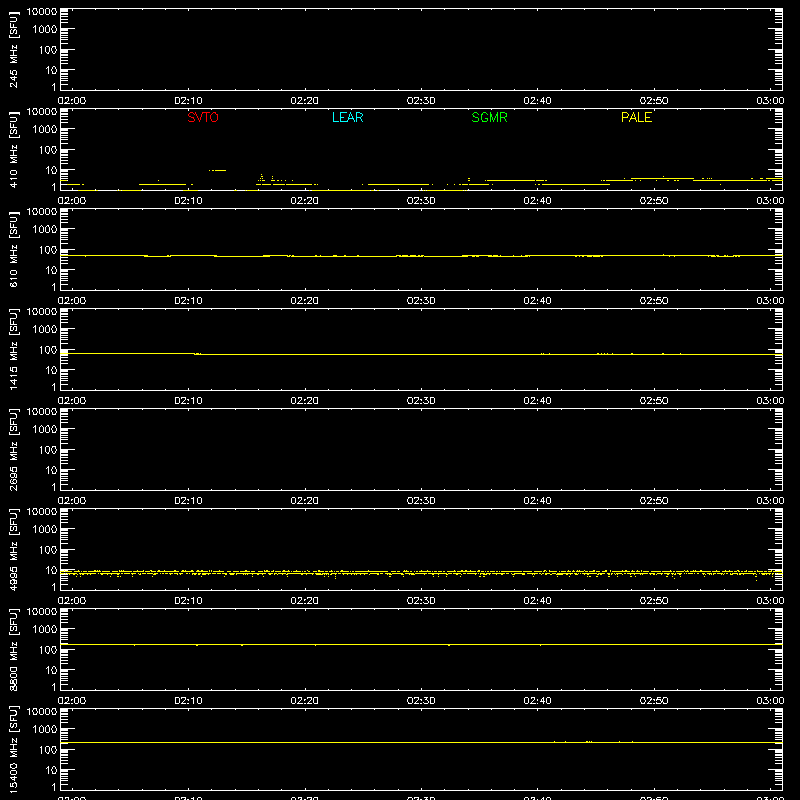Click the 1000 tick label on 2695 MHz axis
The width and height of the screenshot is (800, 800).
pos(45,430)
